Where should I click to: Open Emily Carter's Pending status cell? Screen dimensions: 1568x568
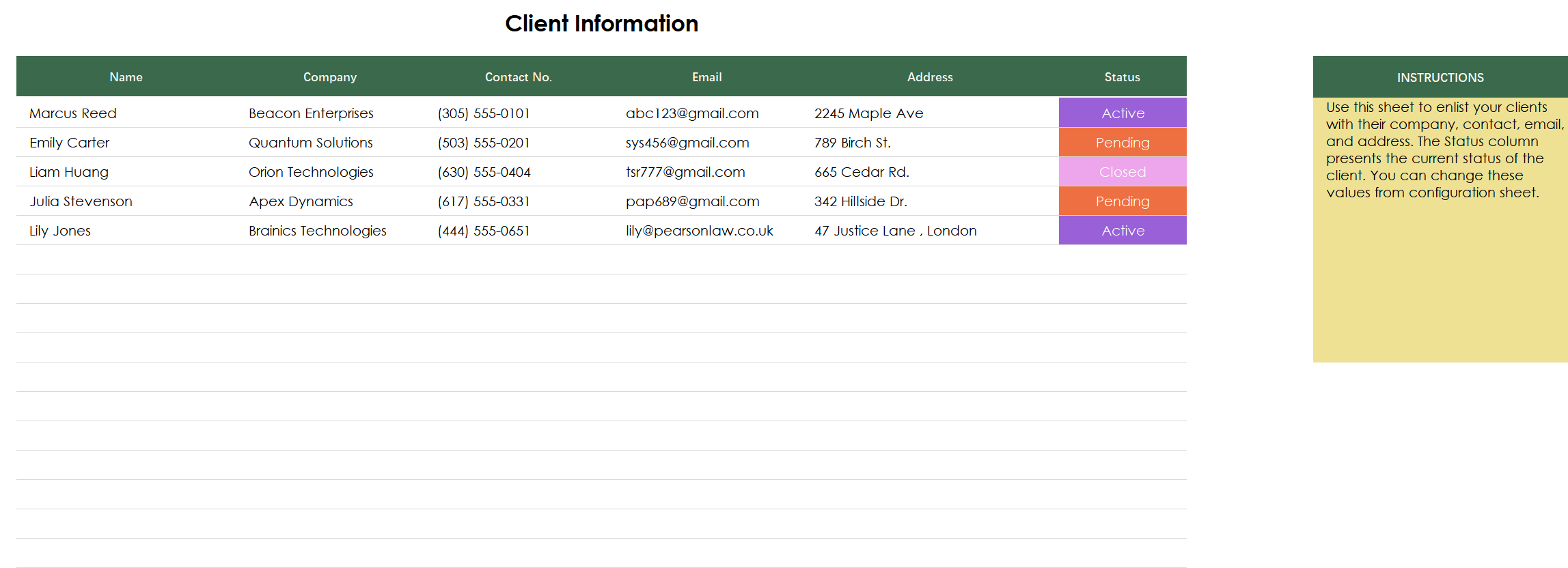tap(1123, 142)
